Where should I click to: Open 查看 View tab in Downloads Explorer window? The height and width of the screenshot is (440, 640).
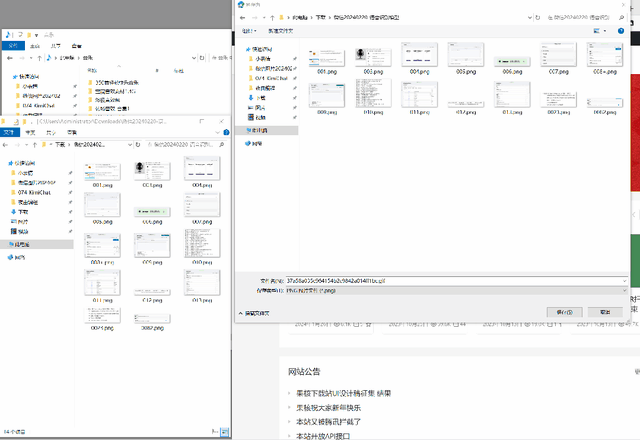click(71, 132)
